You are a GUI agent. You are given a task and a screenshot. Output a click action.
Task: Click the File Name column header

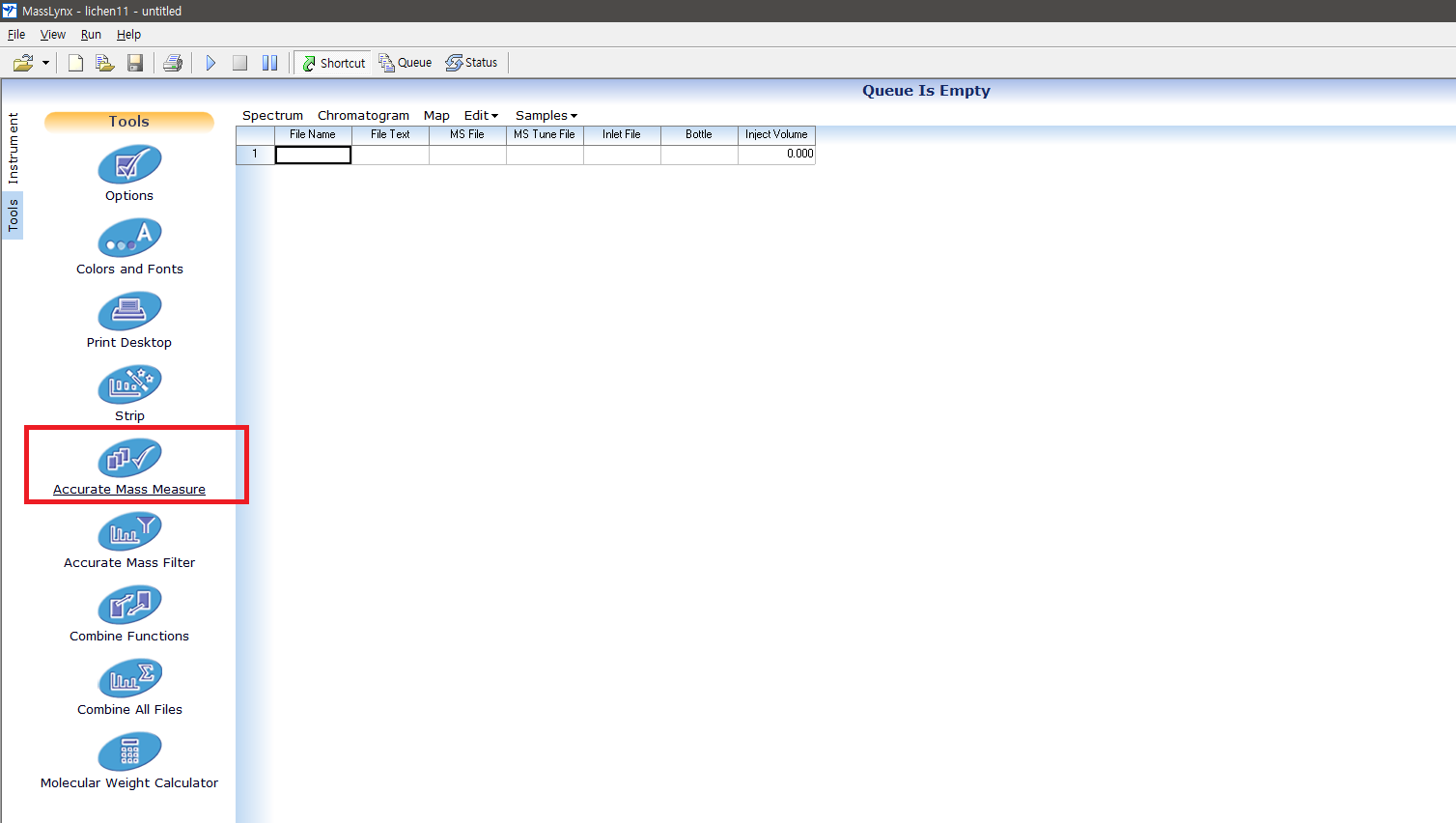coord(313,135)
